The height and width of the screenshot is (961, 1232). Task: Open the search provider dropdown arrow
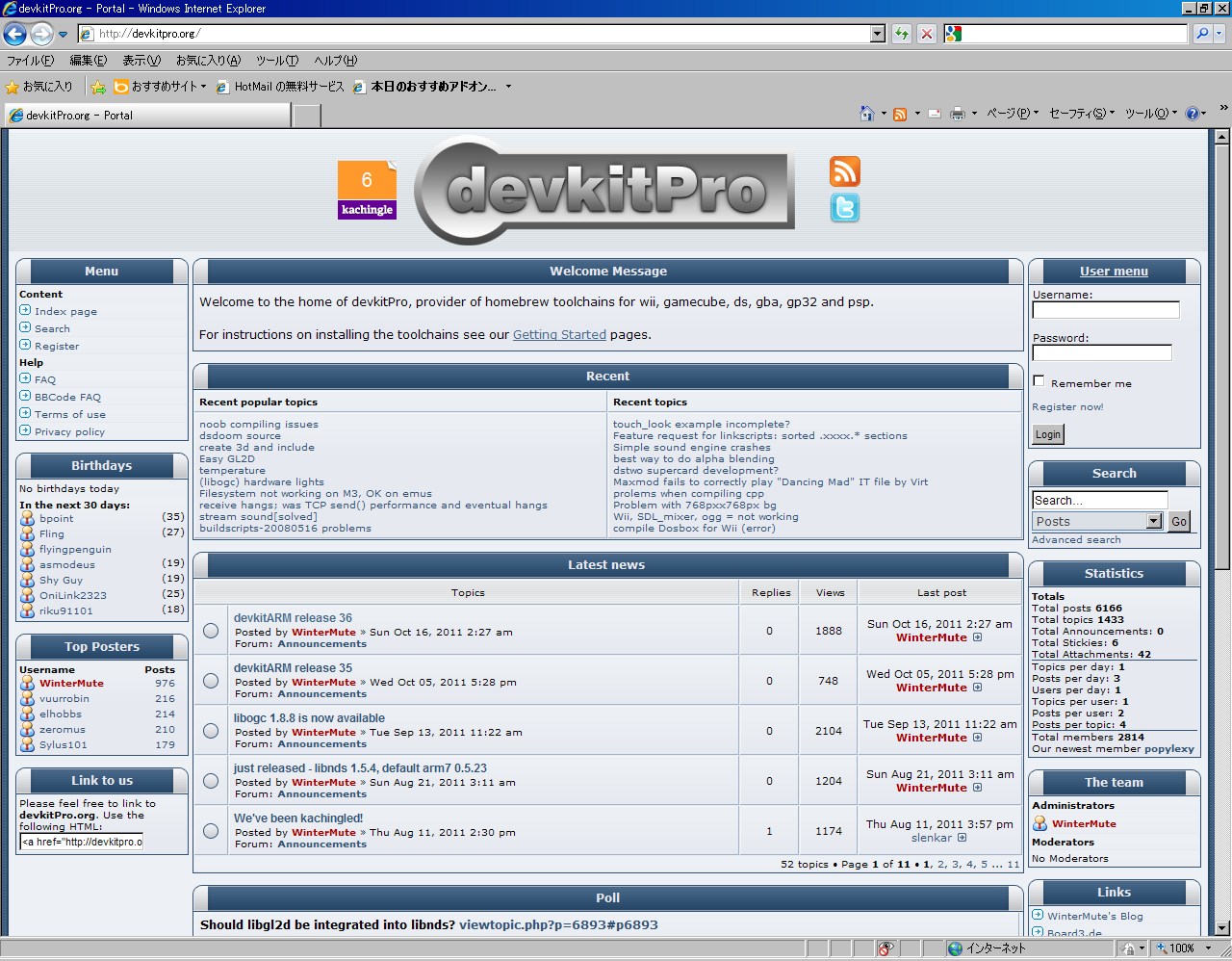coord(1219,34)
